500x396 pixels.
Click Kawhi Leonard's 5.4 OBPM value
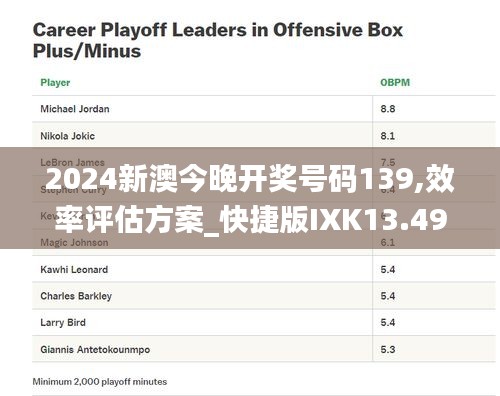pos(388,269)
